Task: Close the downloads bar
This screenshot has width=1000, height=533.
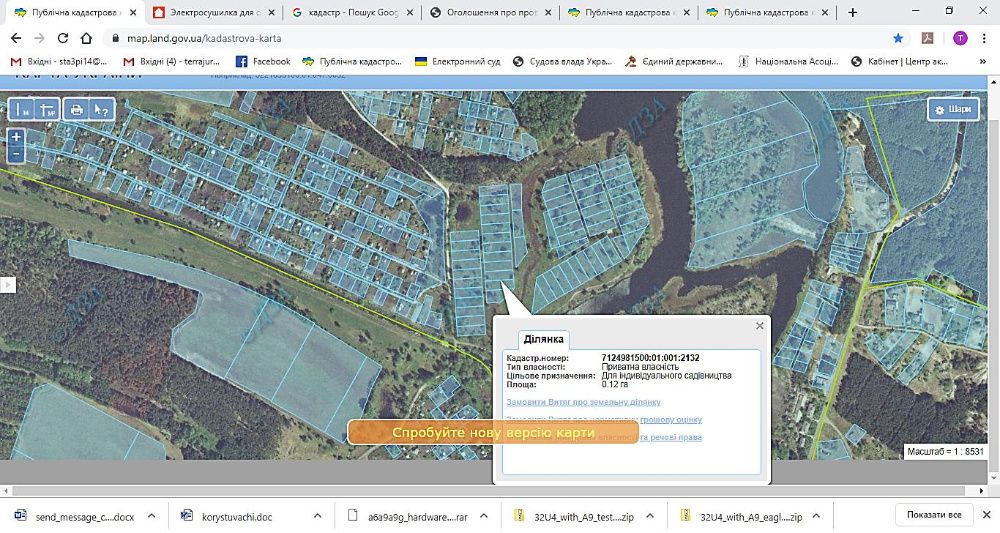Action: point(986,515)
